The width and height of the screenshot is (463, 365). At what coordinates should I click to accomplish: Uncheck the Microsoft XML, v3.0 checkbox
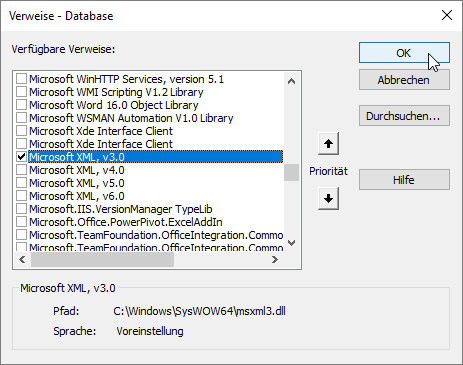click(x=22, y=157)
